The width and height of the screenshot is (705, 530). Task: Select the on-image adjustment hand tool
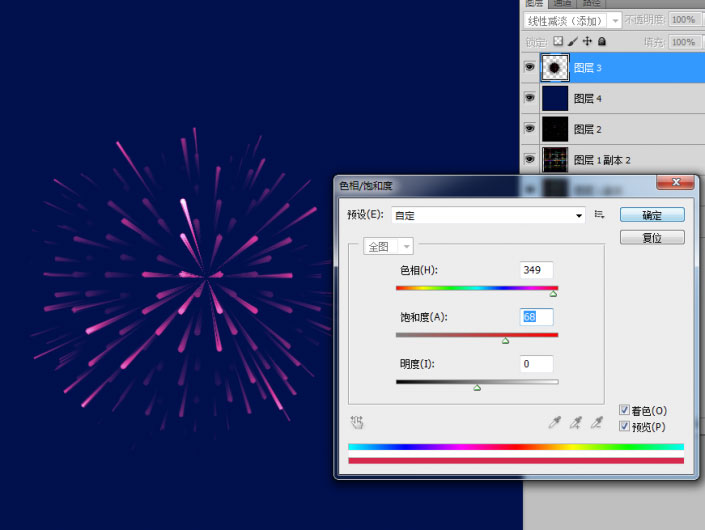coord(357,423)
